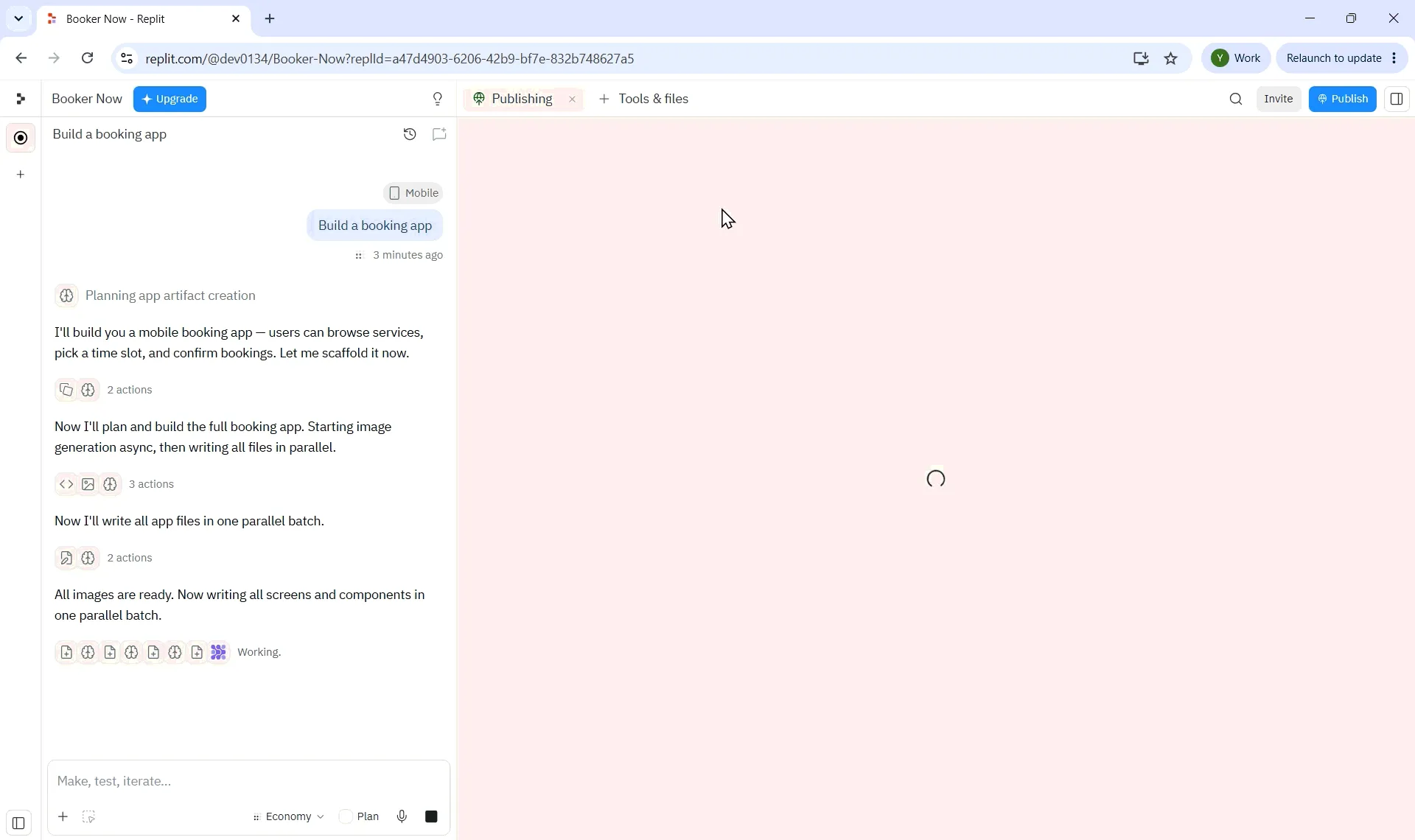Go back in browser history
Image resolution: width=1415 pixels, height=840 pixels.
coord(21,58)
